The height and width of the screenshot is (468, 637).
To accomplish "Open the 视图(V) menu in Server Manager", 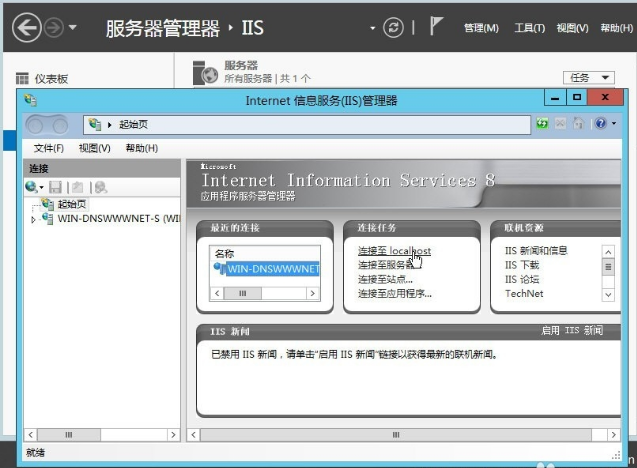I will [572, 28].
